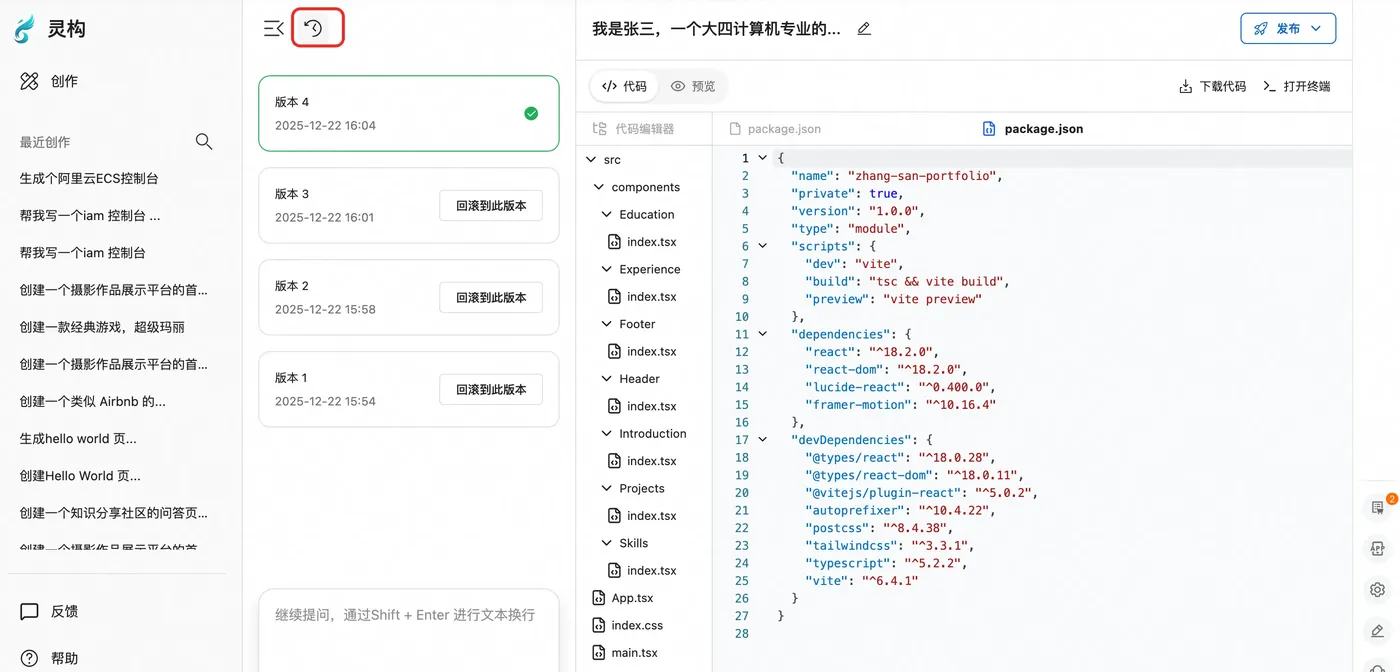The height and width of the screenshot is (672, 1400).
Task: Open the settings gear on right edge
Action: [1377, 590]
